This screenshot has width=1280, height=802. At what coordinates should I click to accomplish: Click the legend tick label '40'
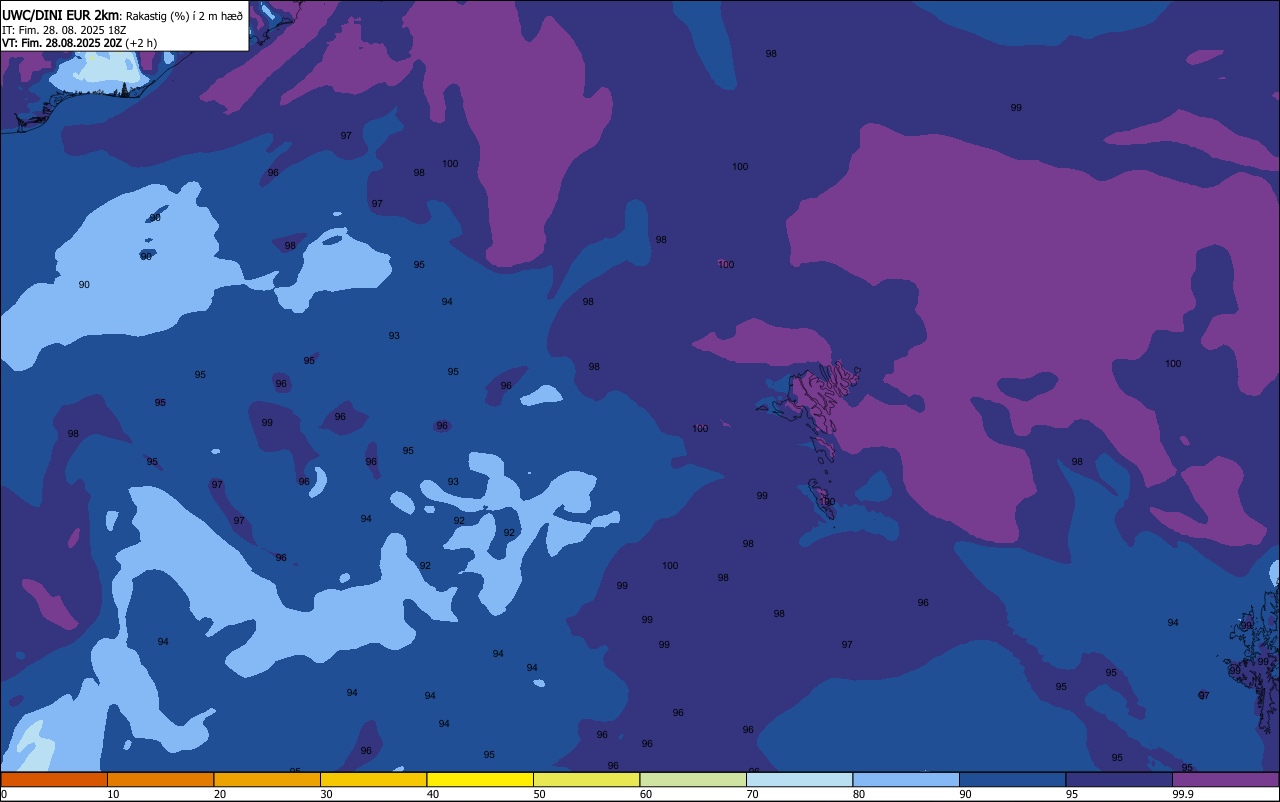433,794
